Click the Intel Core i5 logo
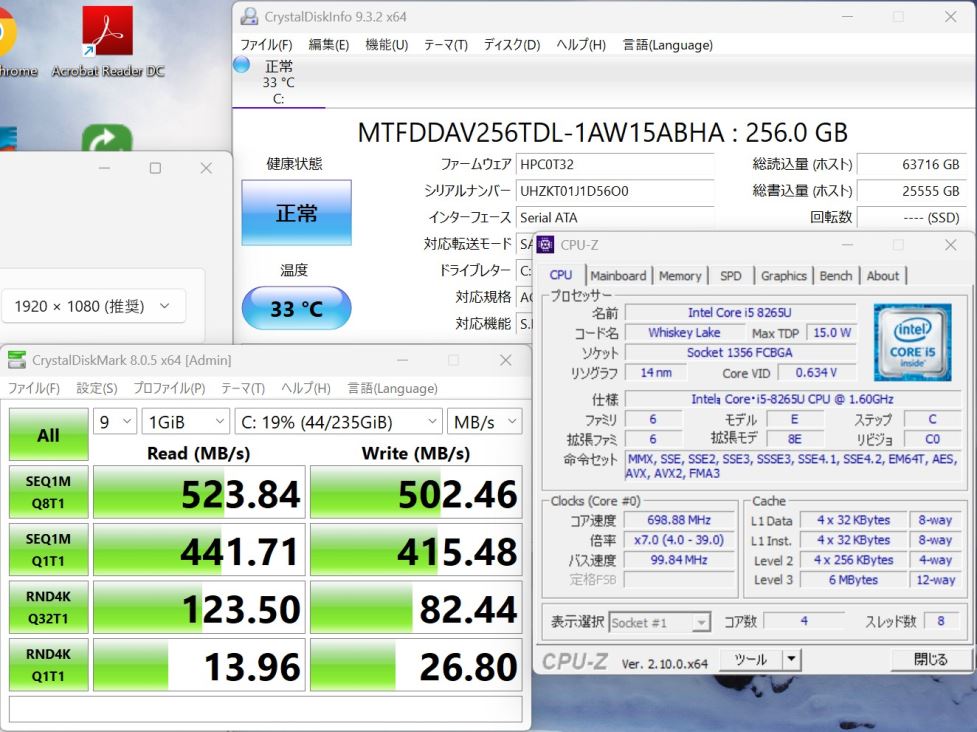The height and width of the screenshot is (732, 977). point(912,342)
